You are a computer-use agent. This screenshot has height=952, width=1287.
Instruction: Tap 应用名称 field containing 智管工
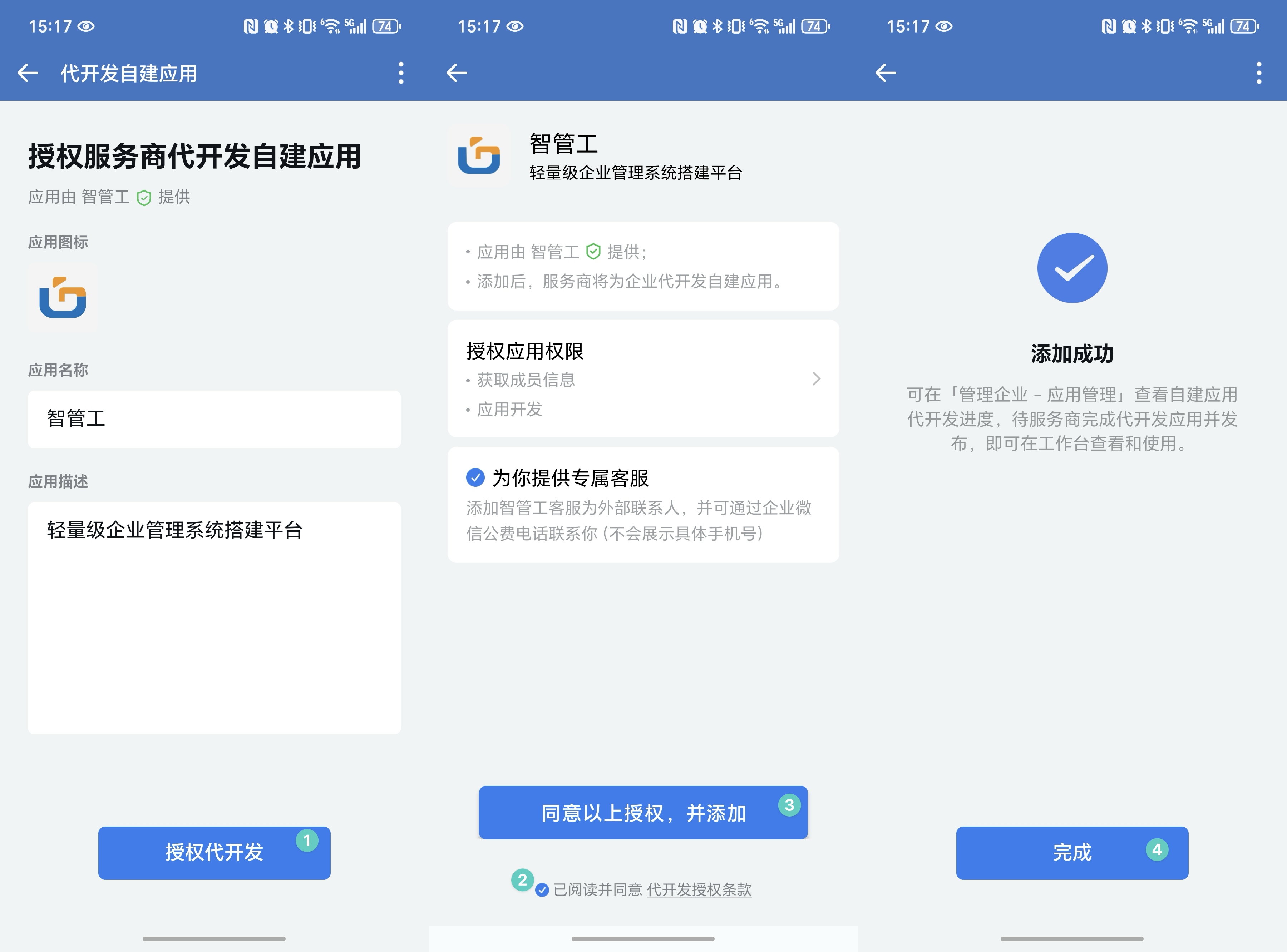[214, 419]
